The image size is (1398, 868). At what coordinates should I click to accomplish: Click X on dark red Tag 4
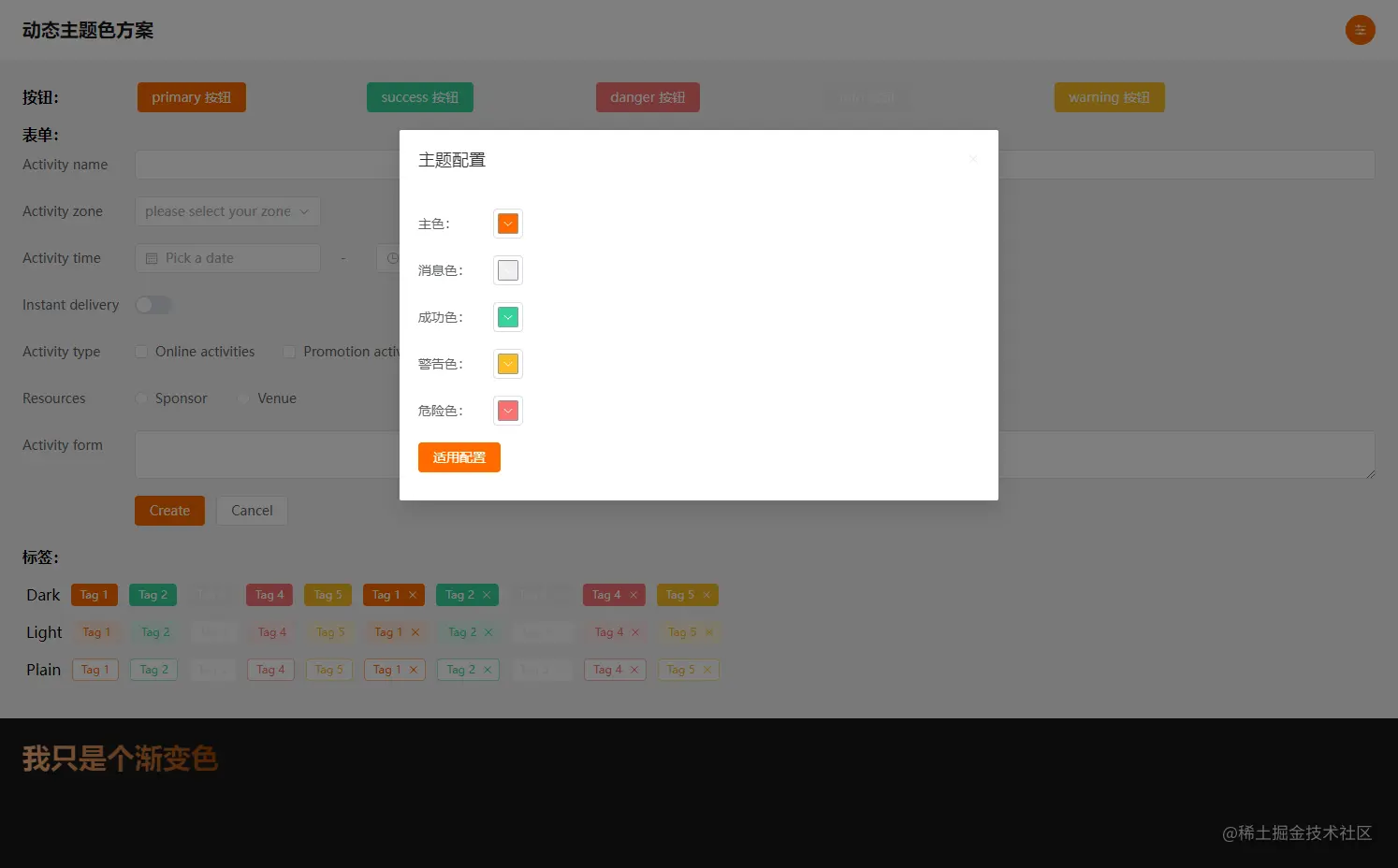633,595
